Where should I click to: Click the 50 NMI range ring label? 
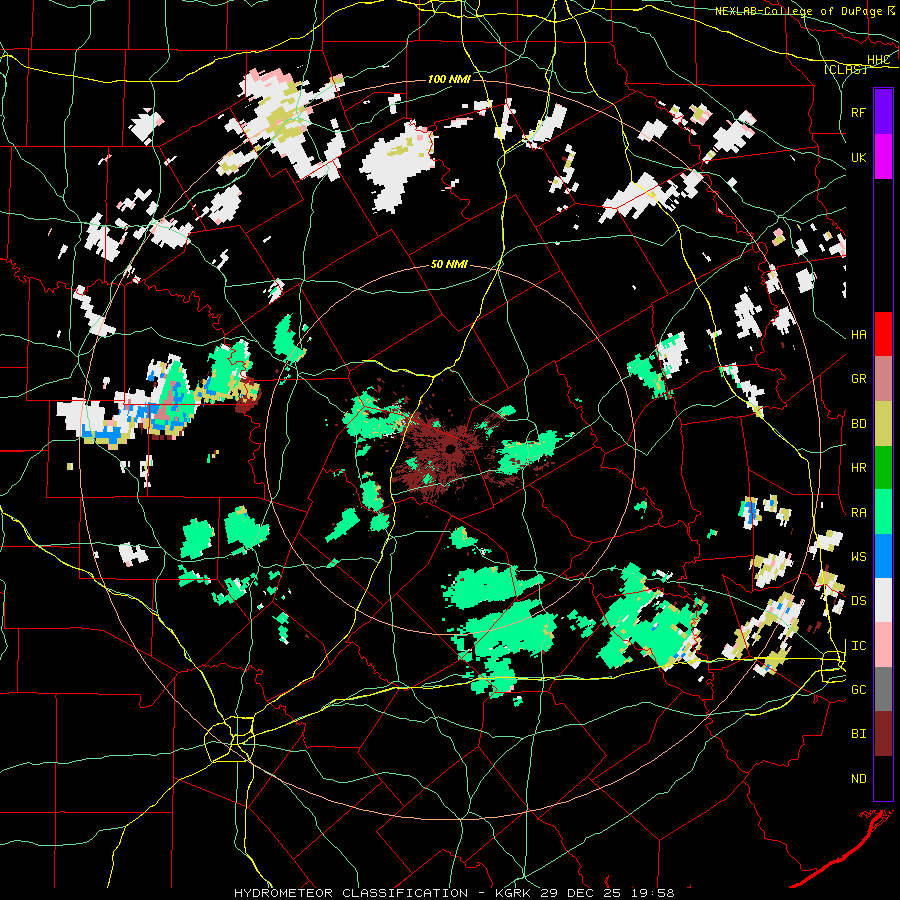coord(449,264)
